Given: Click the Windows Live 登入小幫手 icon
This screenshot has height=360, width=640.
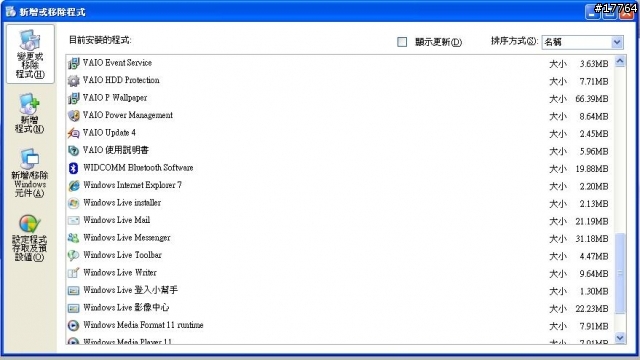Looking at the screenshot, I should tap(73, 291).
